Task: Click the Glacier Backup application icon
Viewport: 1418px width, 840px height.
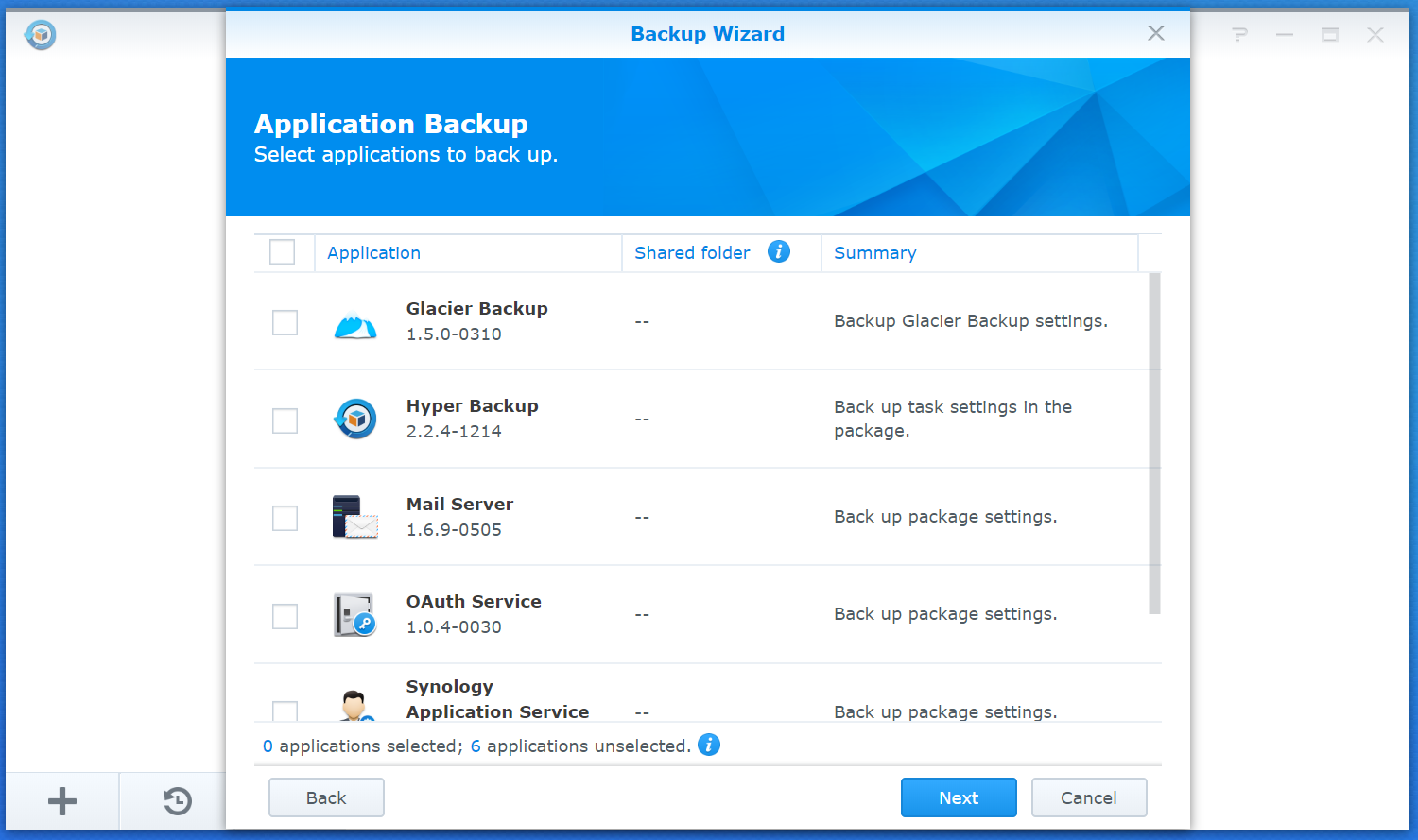Action: [x=355, y=323]
